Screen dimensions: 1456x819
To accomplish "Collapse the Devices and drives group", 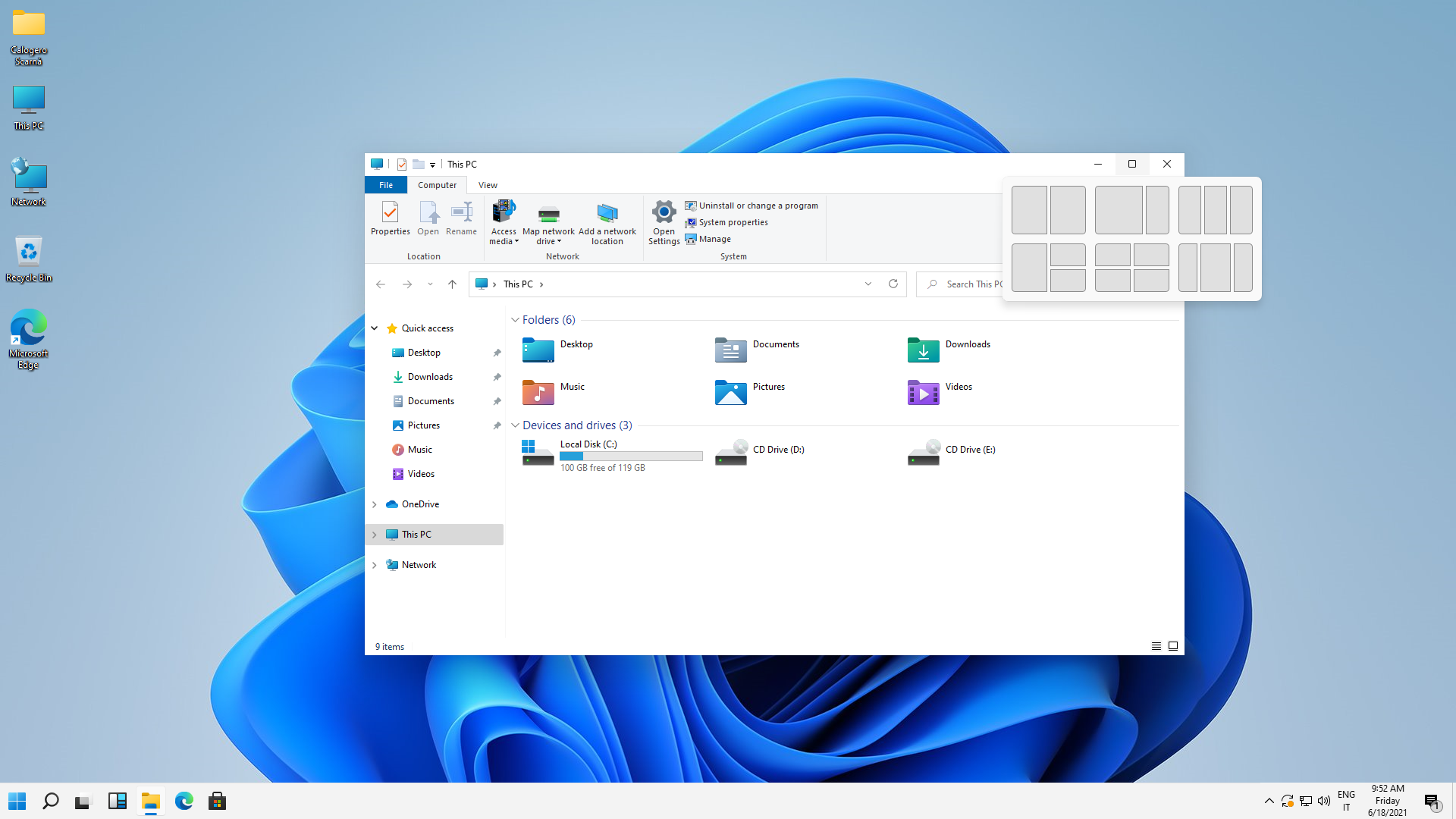I will pyautogui.click(x=515, y=425).
